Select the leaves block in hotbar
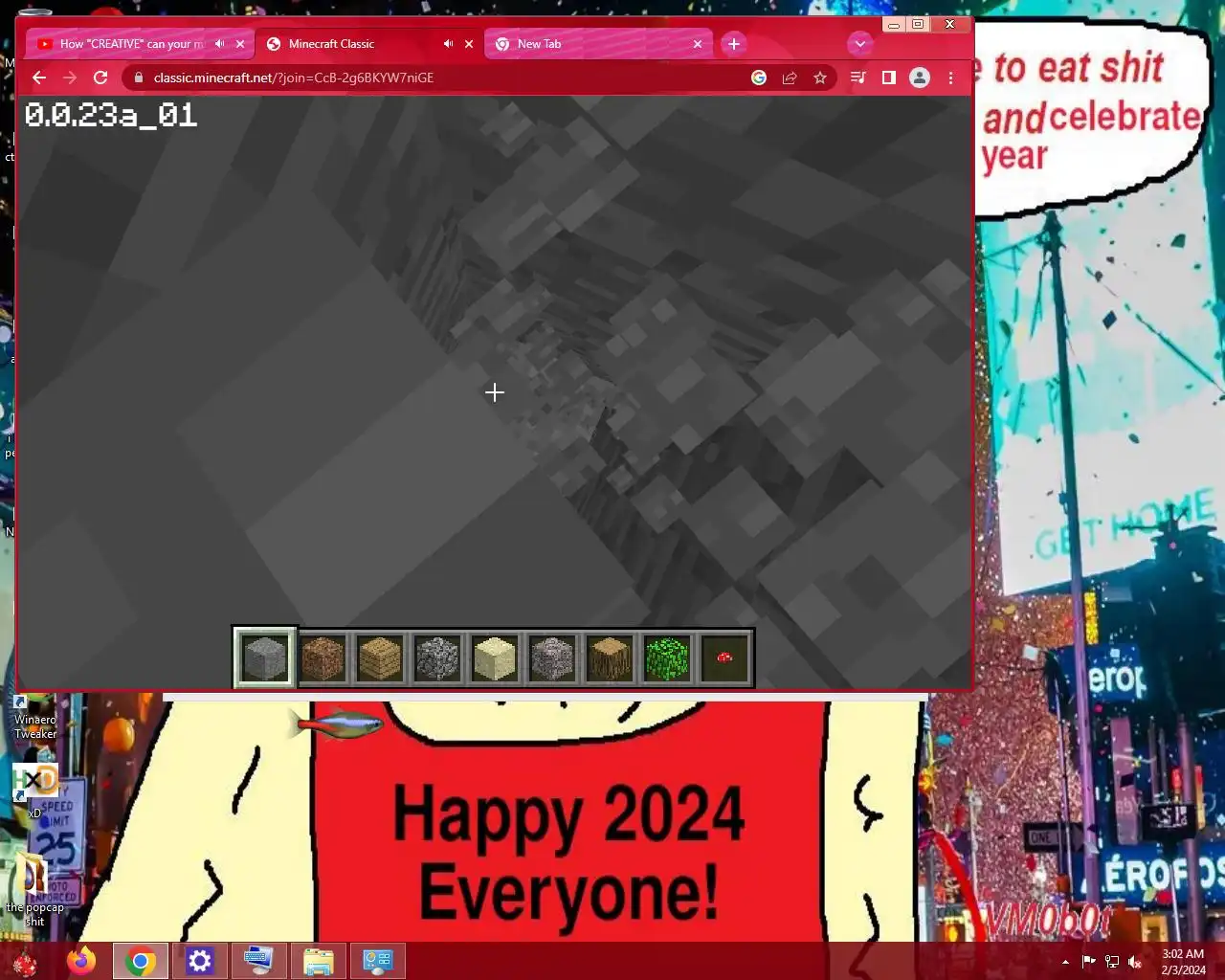1225x980 pixels. click(x=667, y=658)
